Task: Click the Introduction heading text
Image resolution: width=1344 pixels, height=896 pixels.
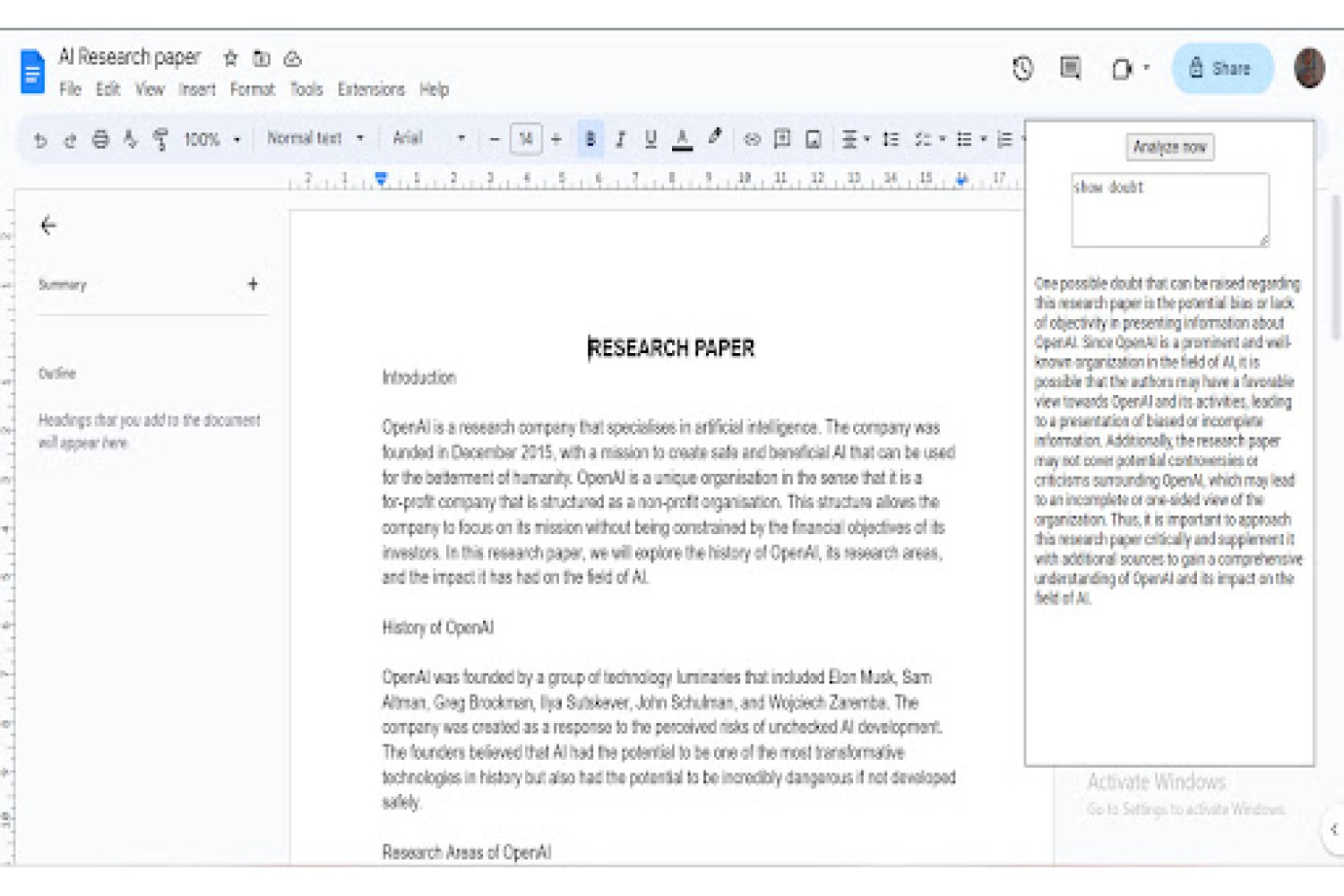Action: (419, 377)
